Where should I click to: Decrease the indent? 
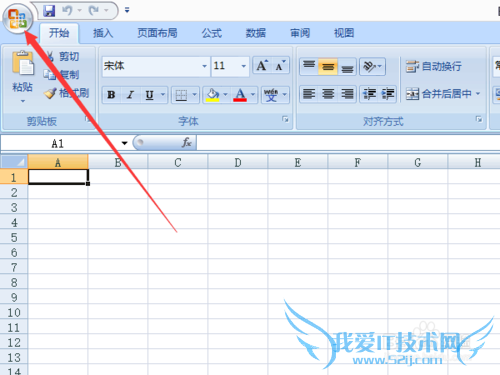tap(369, 94)
